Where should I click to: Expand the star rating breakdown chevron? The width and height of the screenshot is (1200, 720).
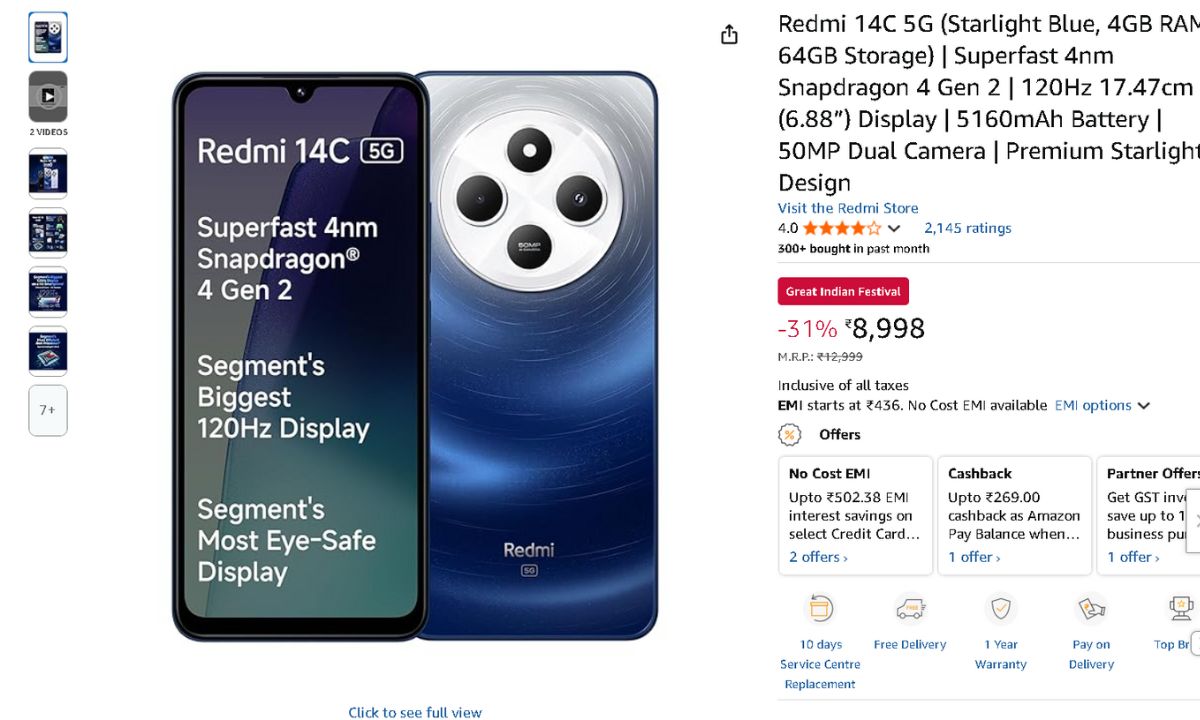click(894, 229)
